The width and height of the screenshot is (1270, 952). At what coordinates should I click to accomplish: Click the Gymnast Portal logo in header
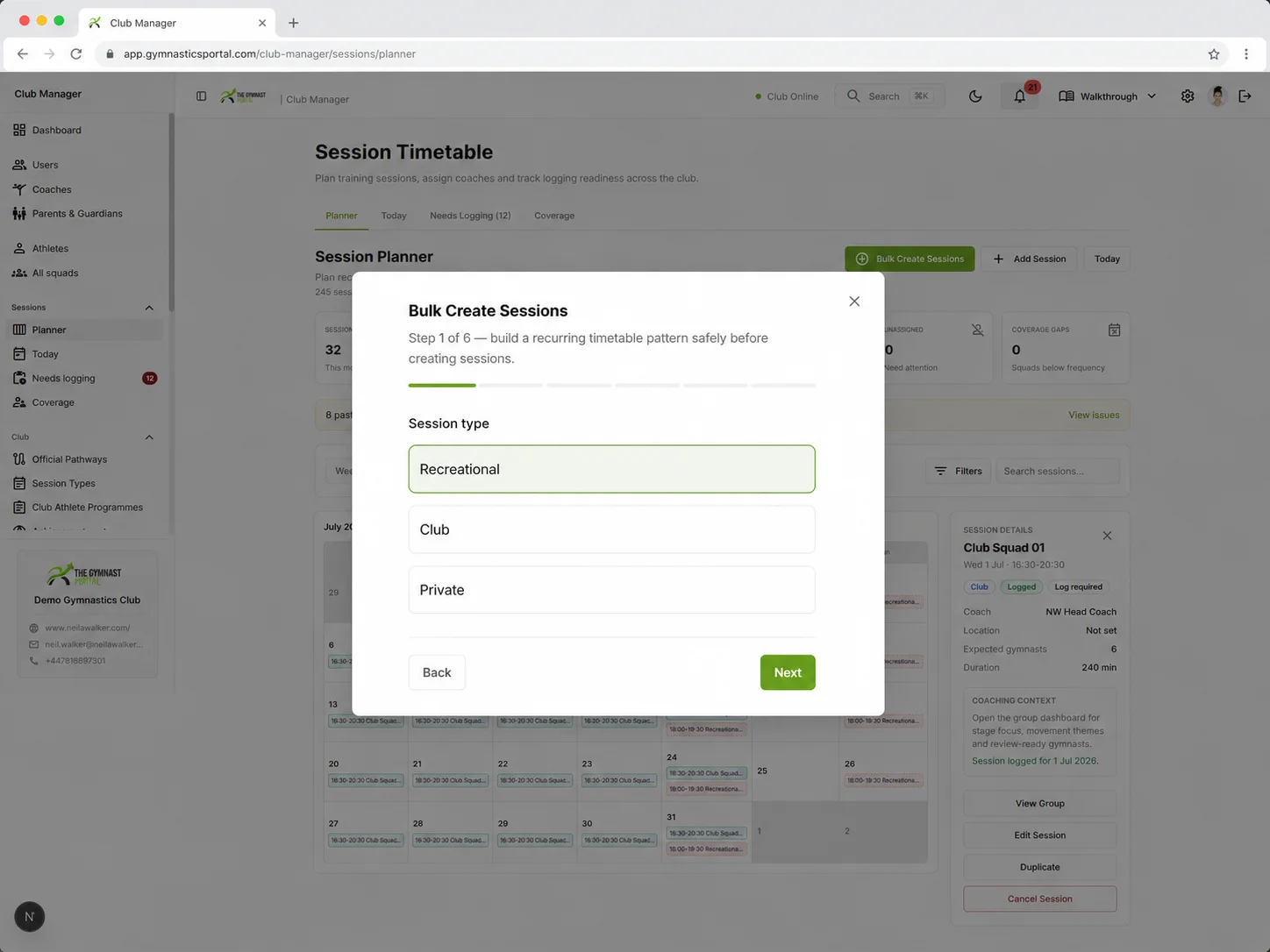[x=243, y=96]
